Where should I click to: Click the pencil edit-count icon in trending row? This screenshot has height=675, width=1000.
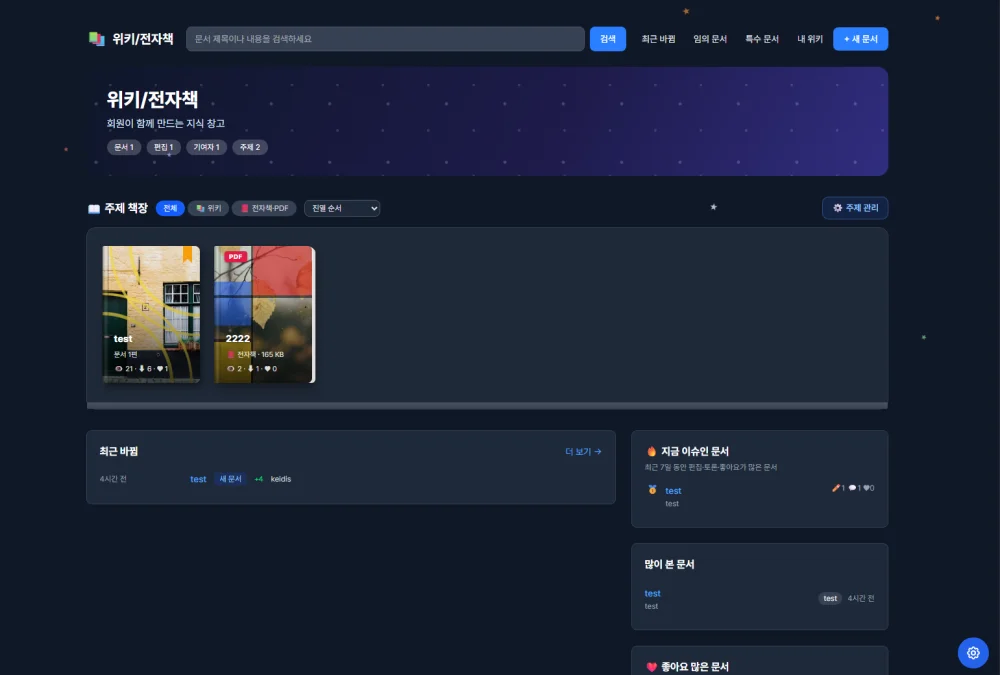point(835,488)
